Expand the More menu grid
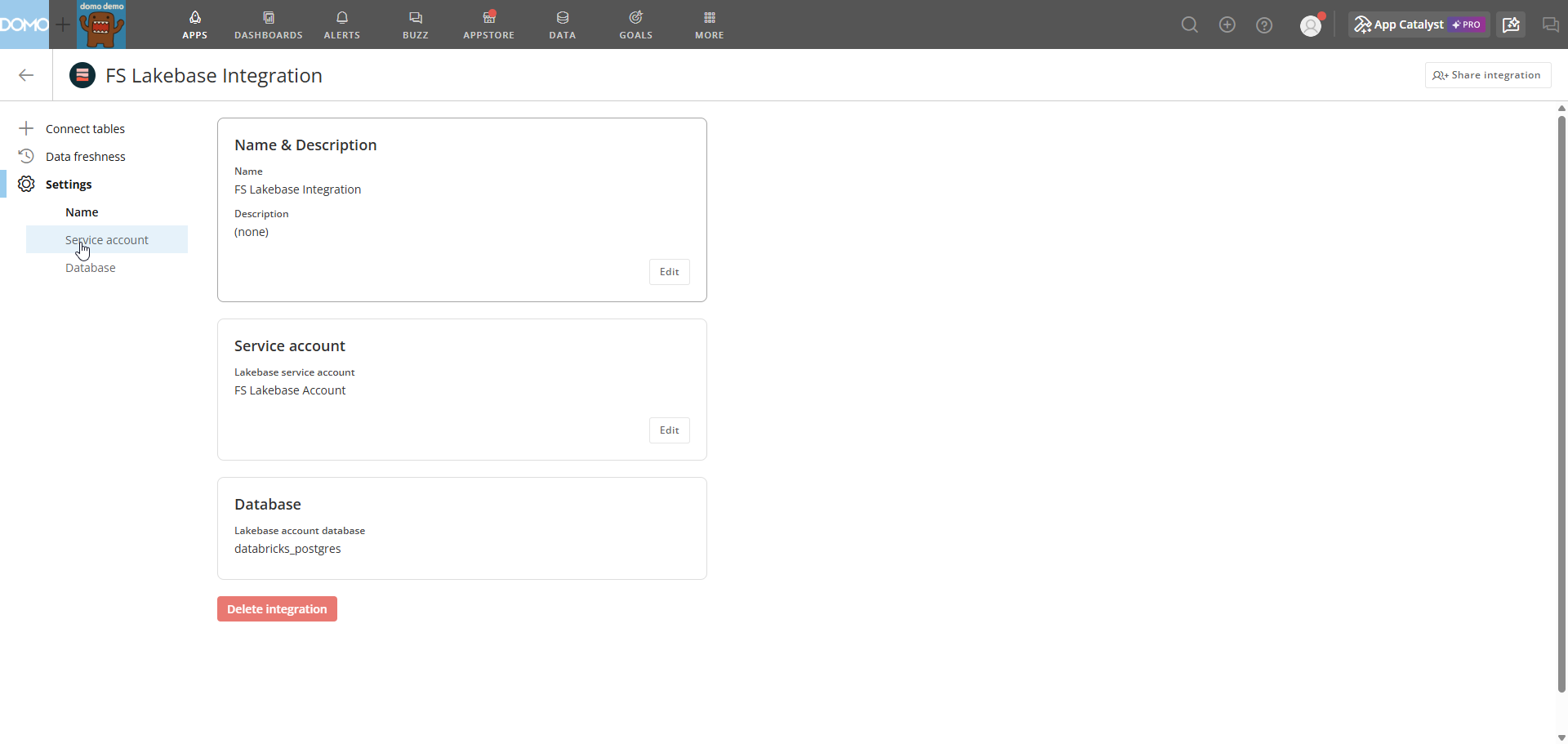This screenshot has width=1568, height=744. click(710, 25)
